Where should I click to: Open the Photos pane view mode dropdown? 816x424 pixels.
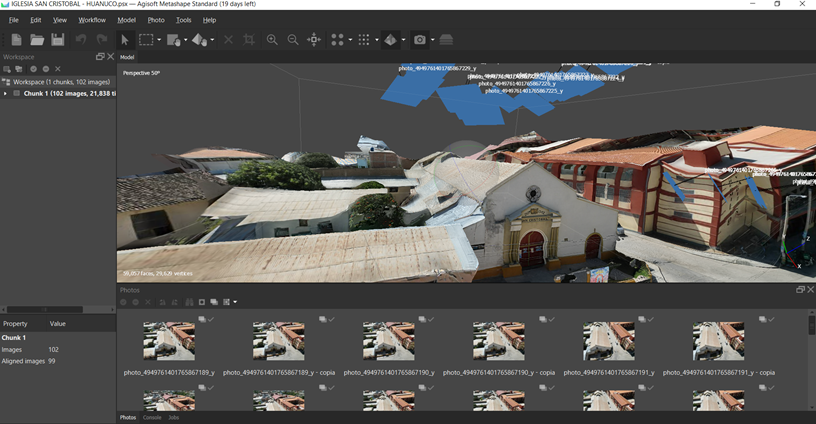click(235, 302)
